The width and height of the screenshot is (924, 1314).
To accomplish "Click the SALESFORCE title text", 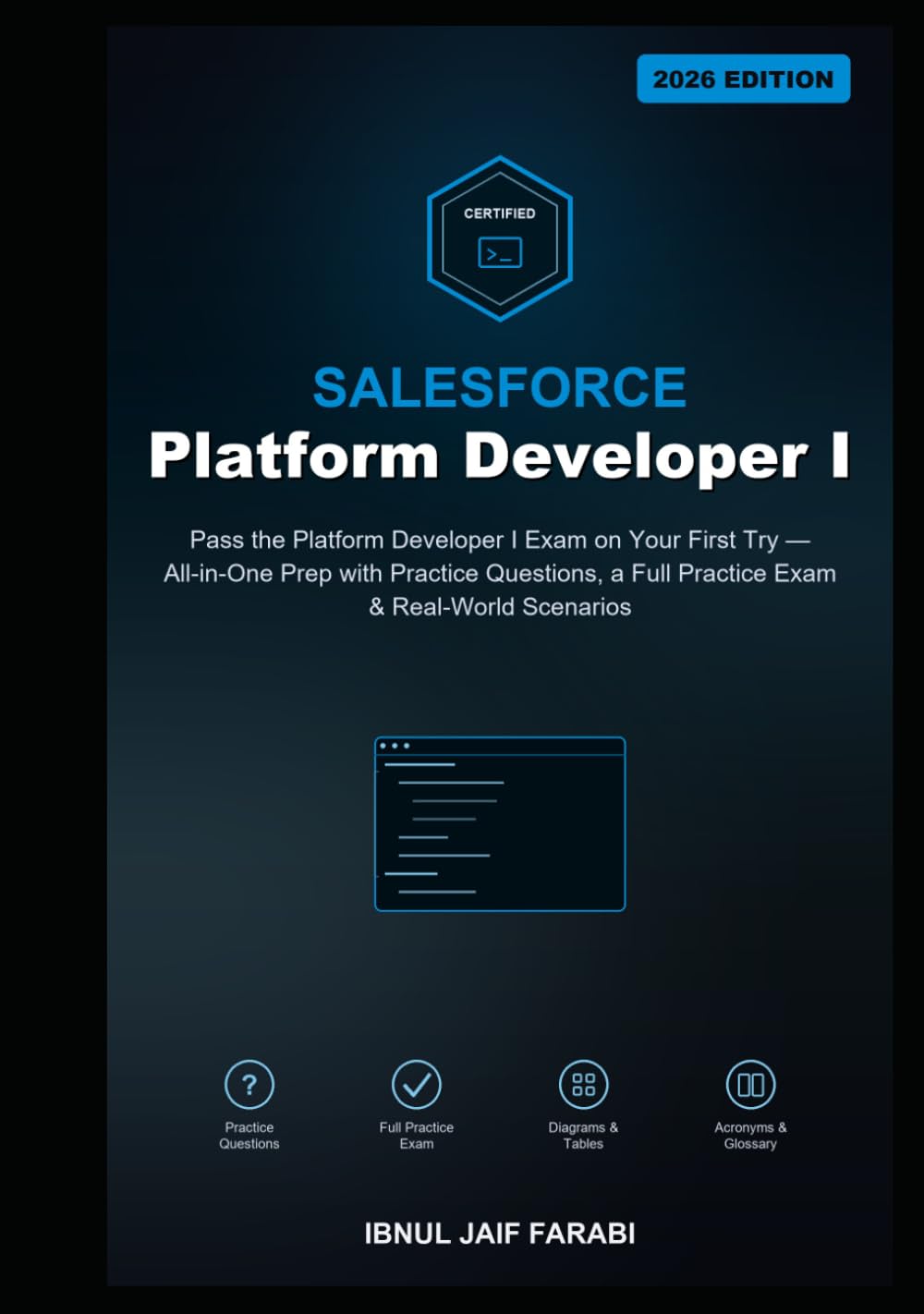I will tap(500, 387).
